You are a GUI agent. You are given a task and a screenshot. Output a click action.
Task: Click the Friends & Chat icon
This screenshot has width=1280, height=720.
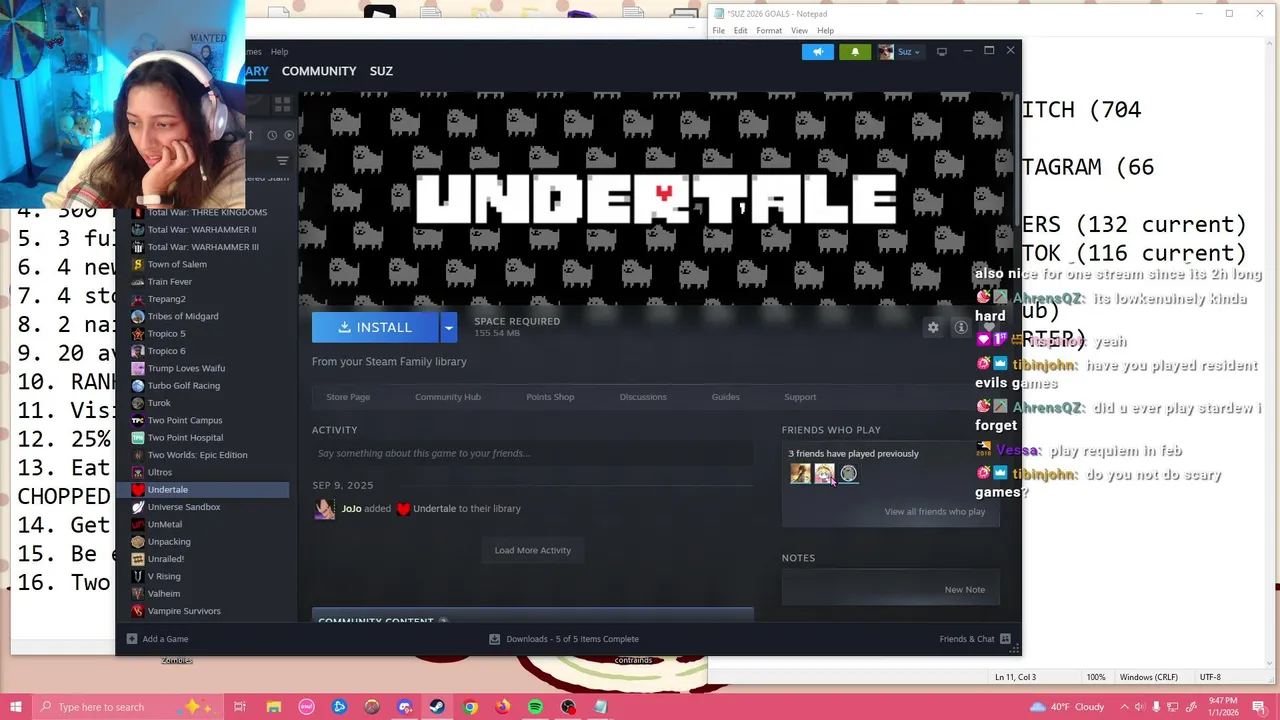pyautogui.click(x=1005, y=639)
